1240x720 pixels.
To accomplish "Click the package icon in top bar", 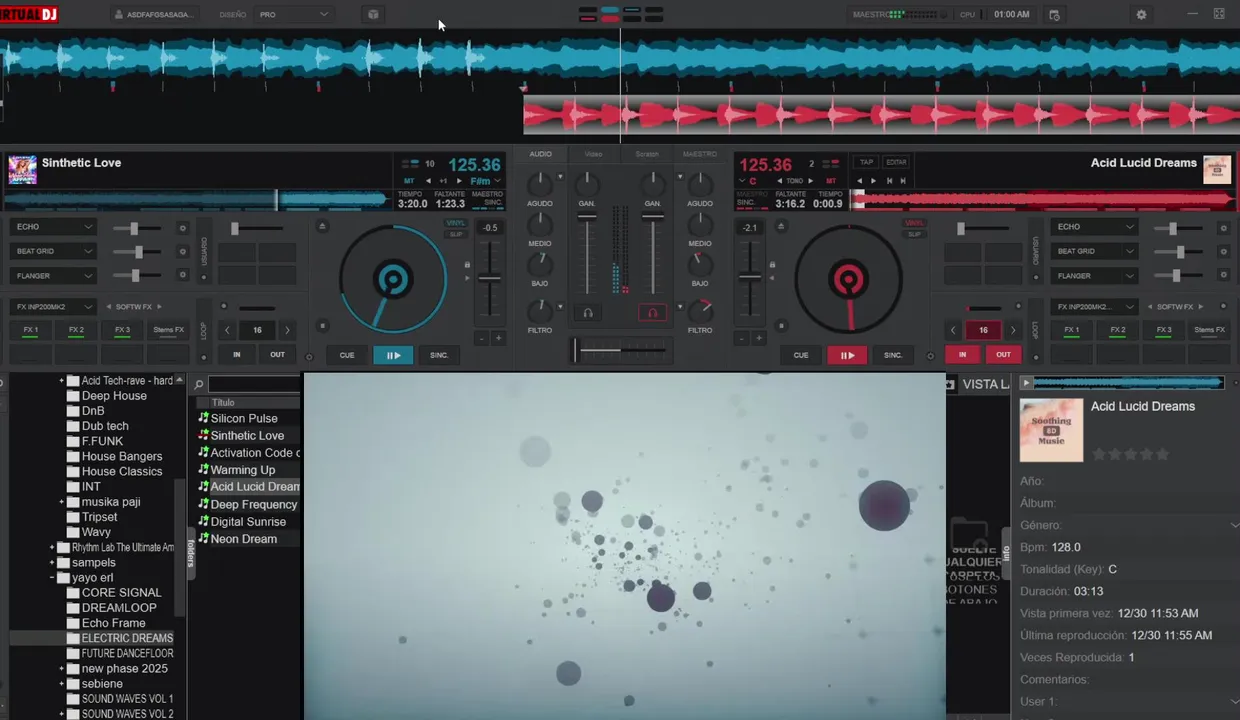I will [373, 14].
